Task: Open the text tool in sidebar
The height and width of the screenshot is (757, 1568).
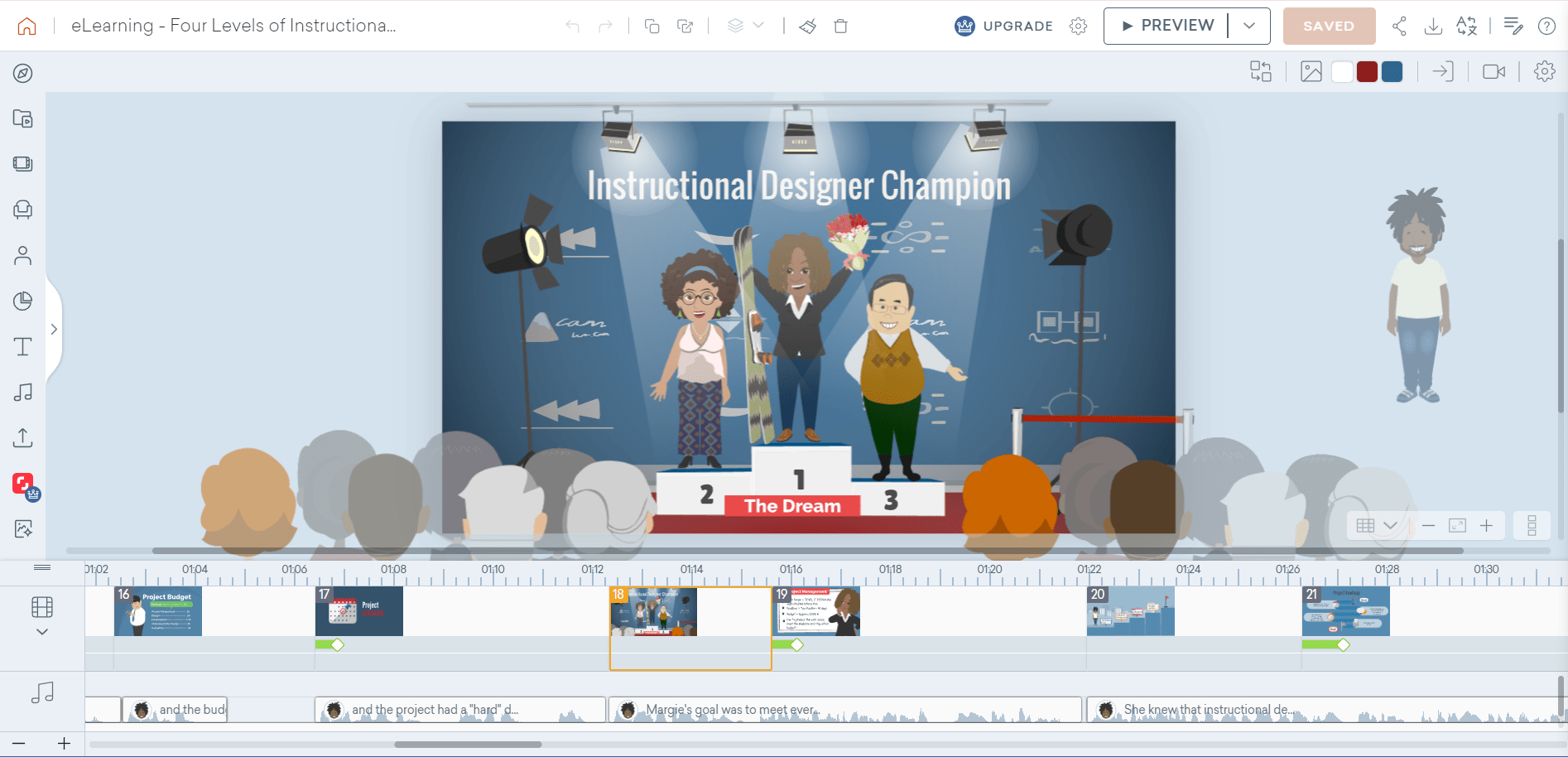Action: [x=23, y=346]
